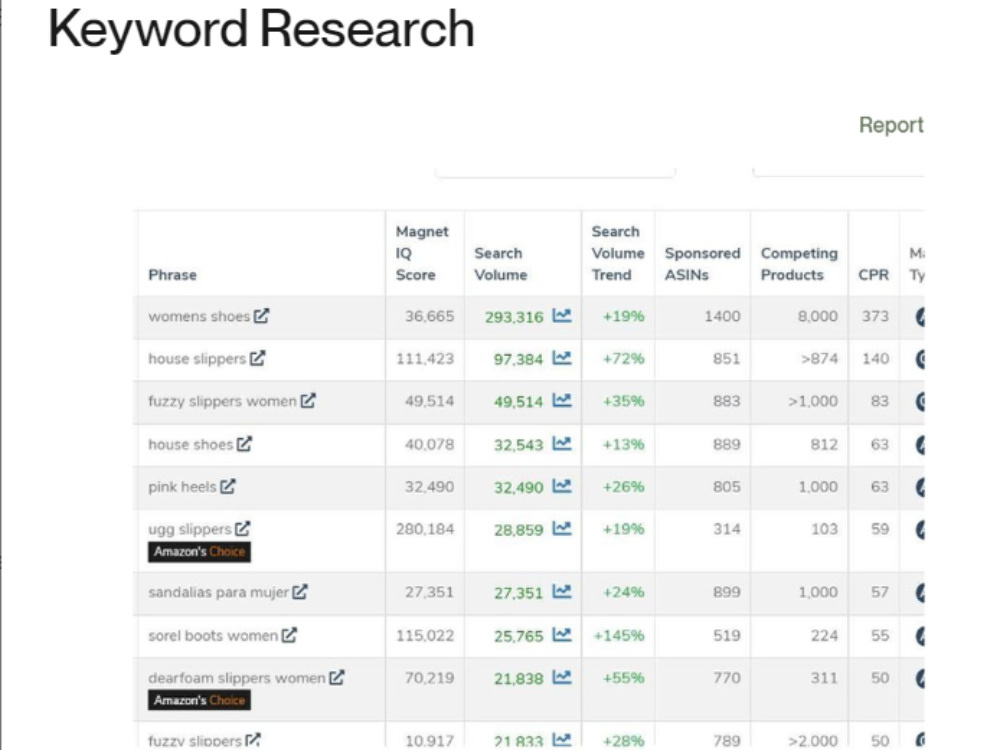Click match type icon in house slippers row

pyautogui.click(x=920, y=359)
